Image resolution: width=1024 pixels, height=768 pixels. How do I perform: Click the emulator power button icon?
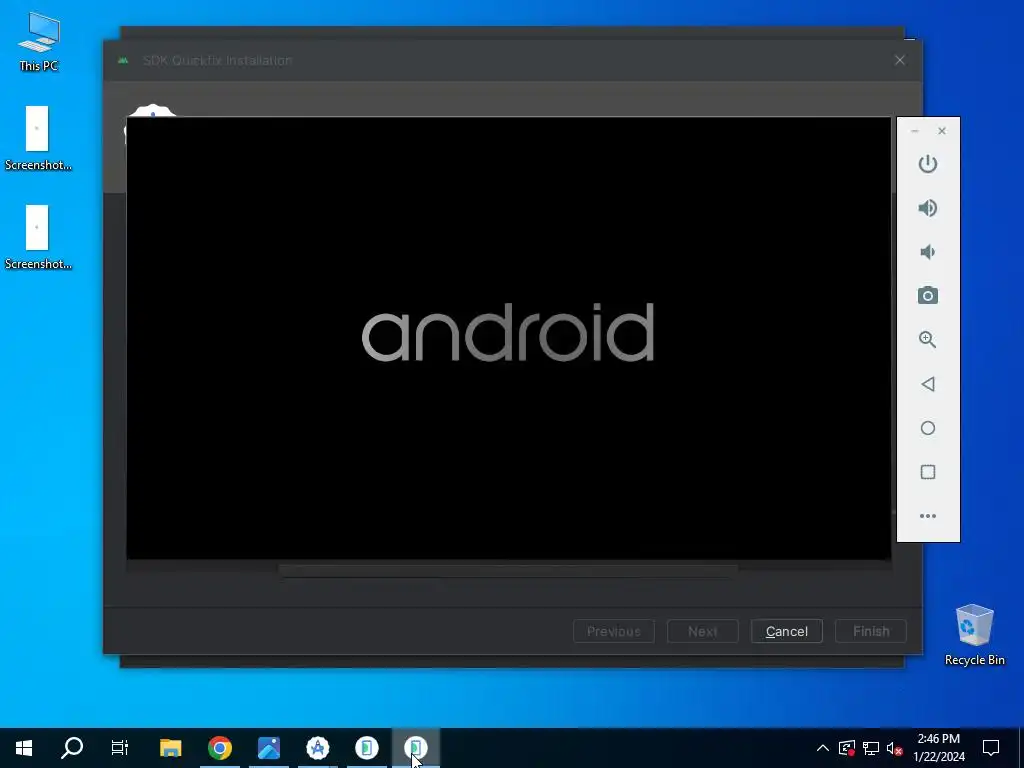tap(927, 163)
